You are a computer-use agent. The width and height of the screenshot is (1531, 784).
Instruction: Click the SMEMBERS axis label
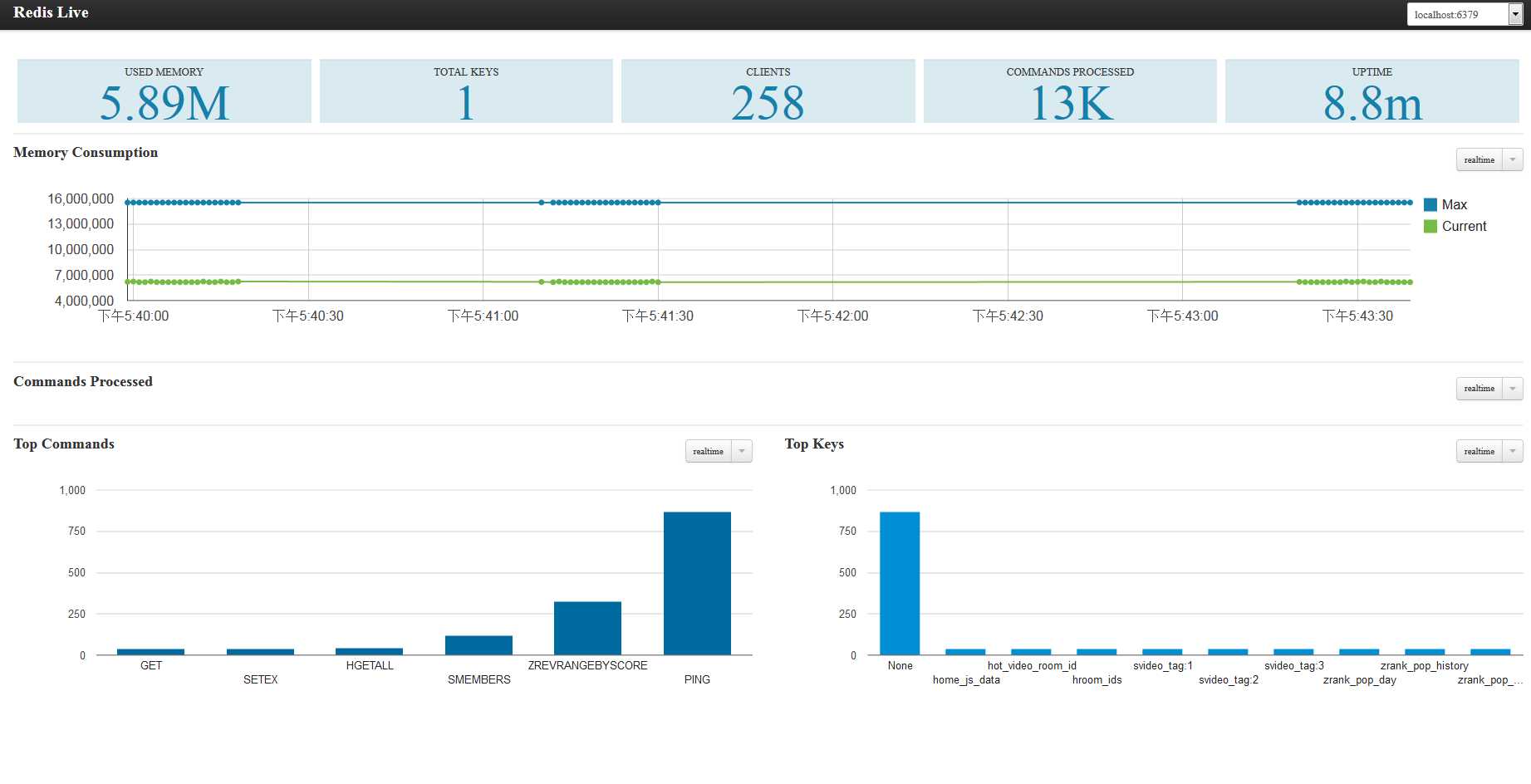coord(479,679)
